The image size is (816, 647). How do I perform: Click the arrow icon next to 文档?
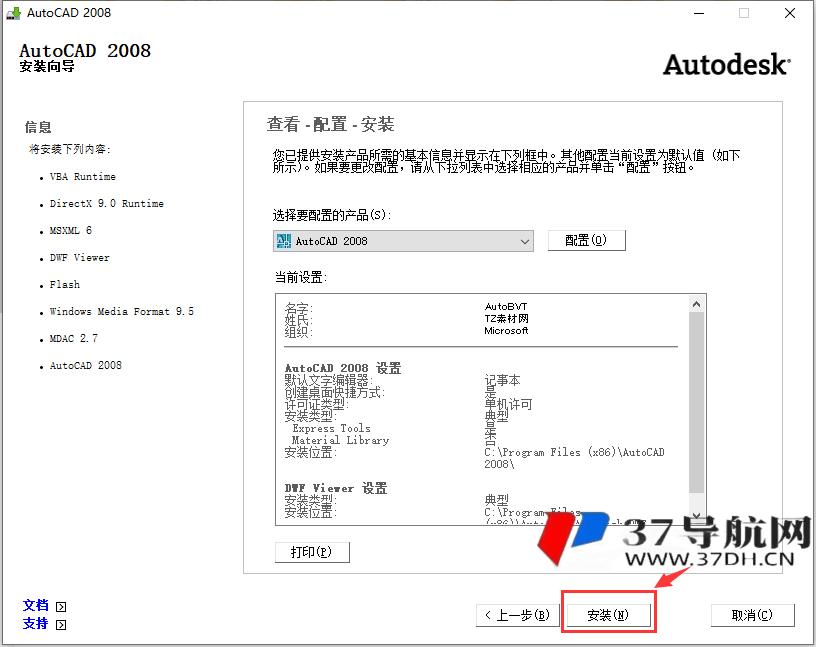61,606
